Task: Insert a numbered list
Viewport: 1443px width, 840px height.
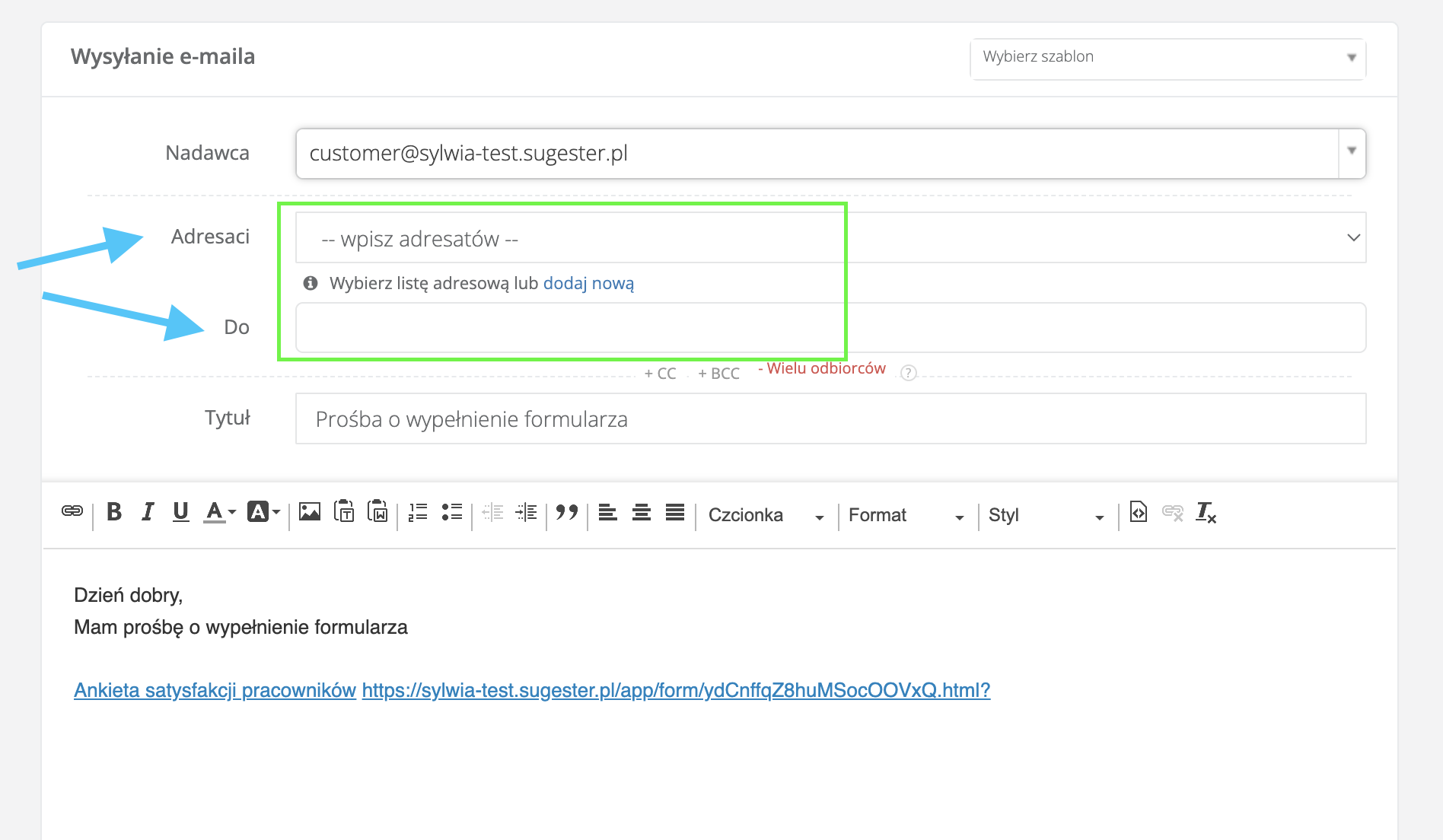Action: (x=418, y=512)
